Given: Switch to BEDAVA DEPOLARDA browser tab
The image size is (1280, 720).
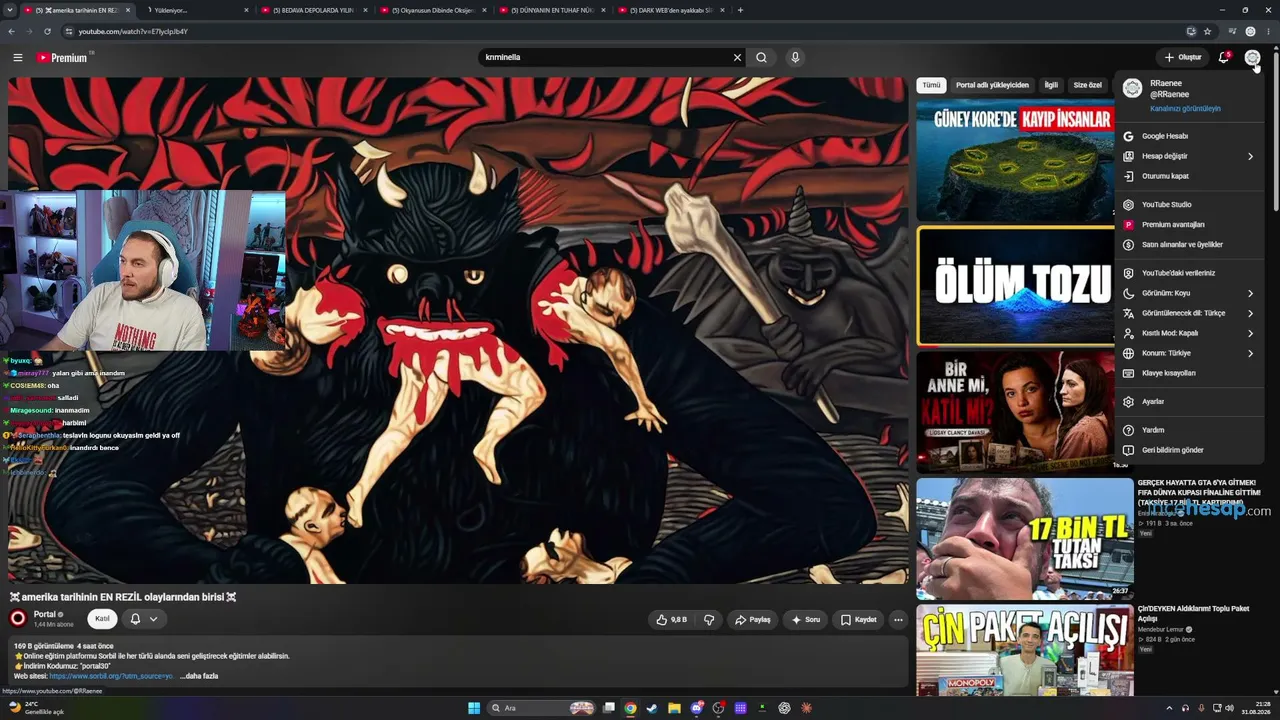Looking at the screenshot, I should (x=313, y=10).
